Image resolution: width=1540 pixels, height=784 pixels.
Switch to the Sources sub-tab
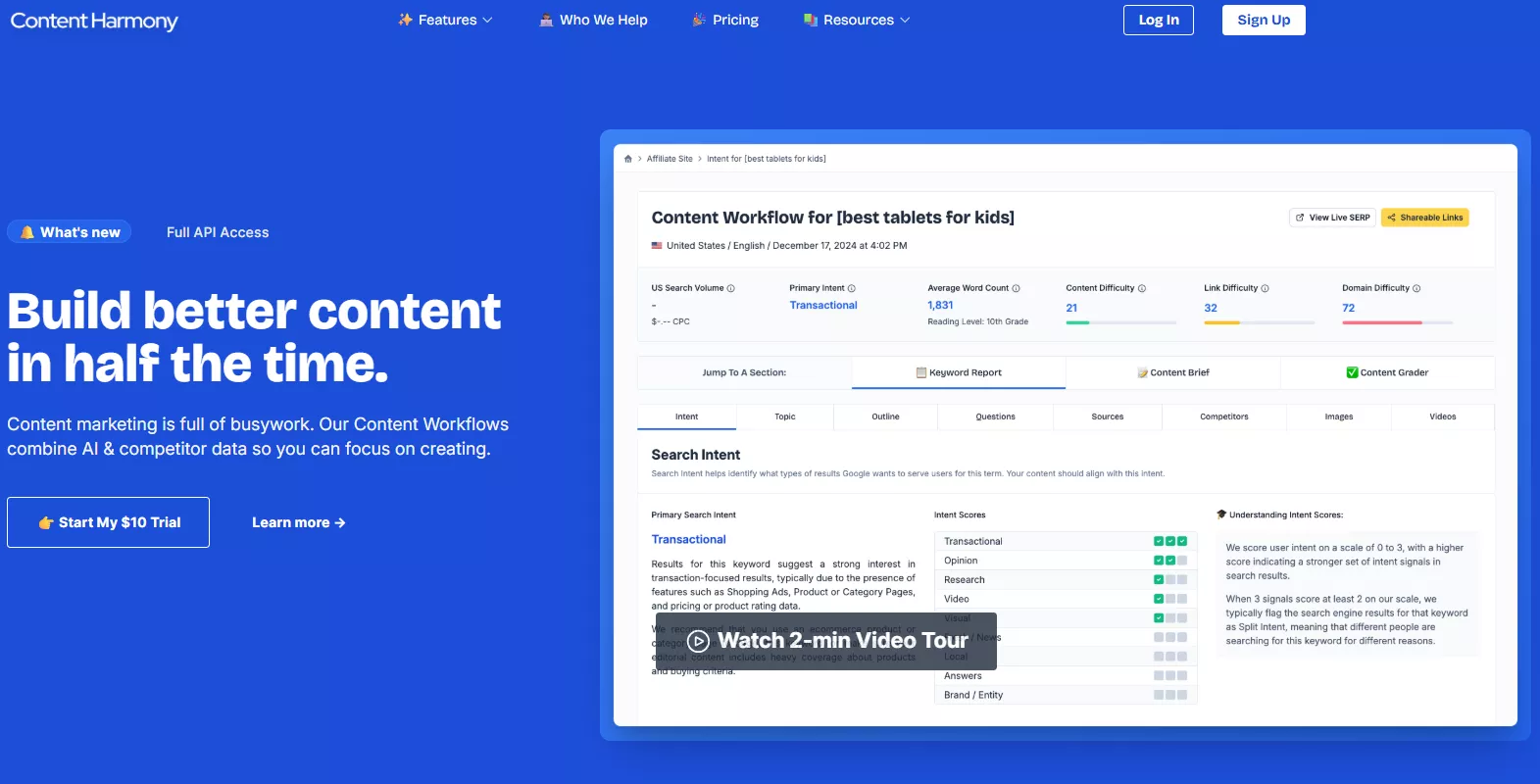[1108, 416]
